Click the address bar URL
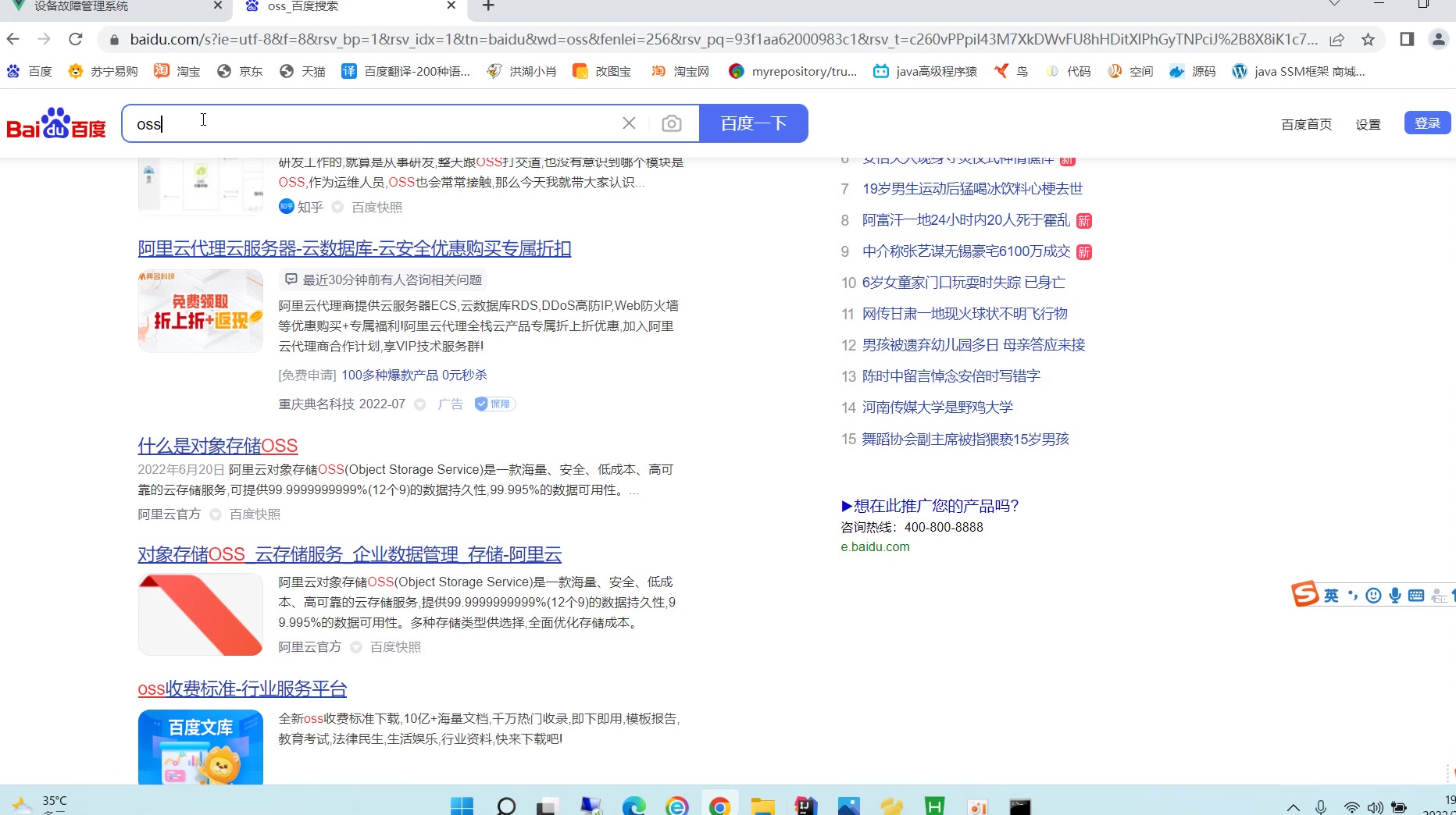1456x815 pixels. [723, 39]
